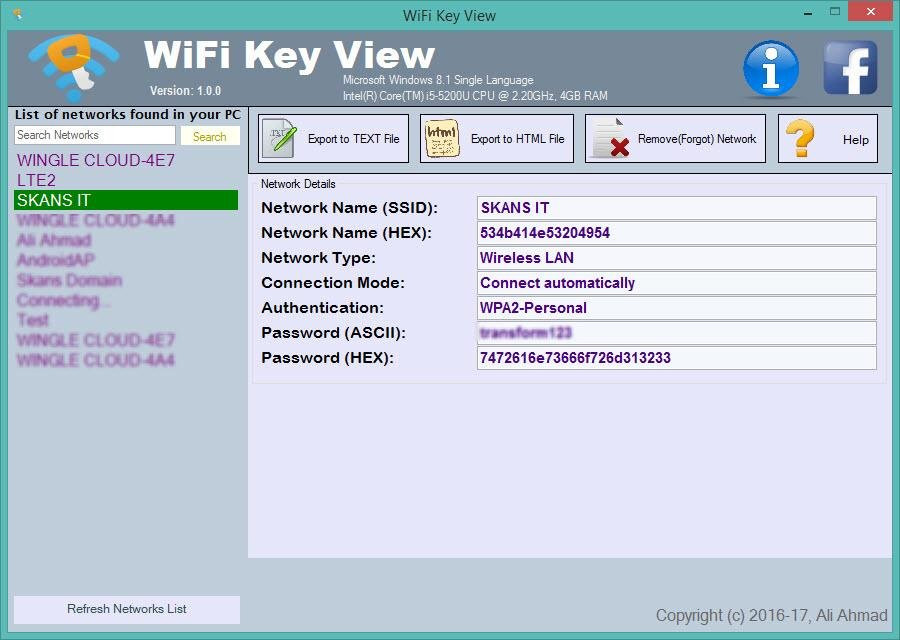Select SKANS IT highlighted network

126,200
